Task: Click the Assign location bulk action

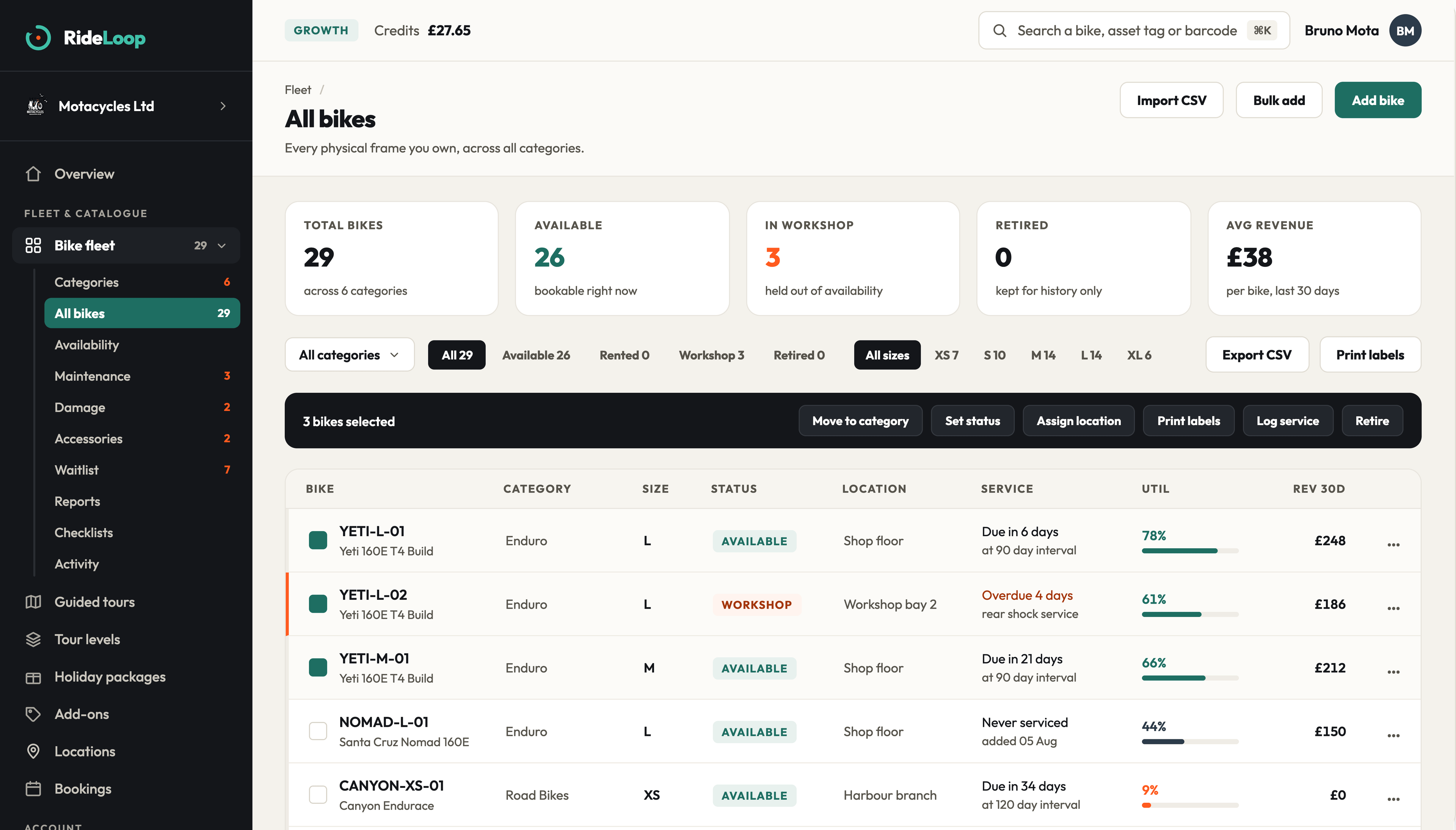Action: coord(1078,421)
